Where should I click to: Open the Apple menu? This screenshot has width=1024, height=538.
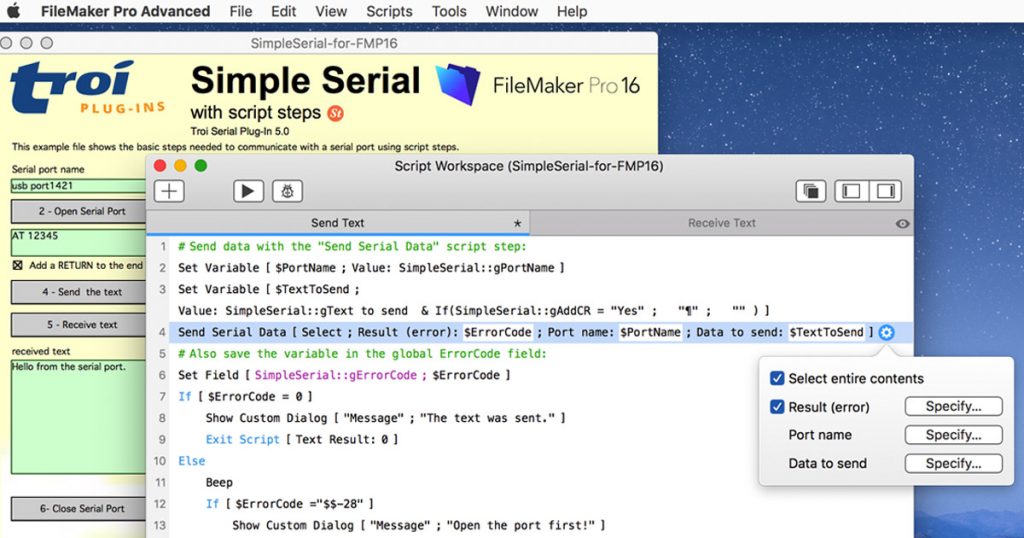tap(14, 11)
